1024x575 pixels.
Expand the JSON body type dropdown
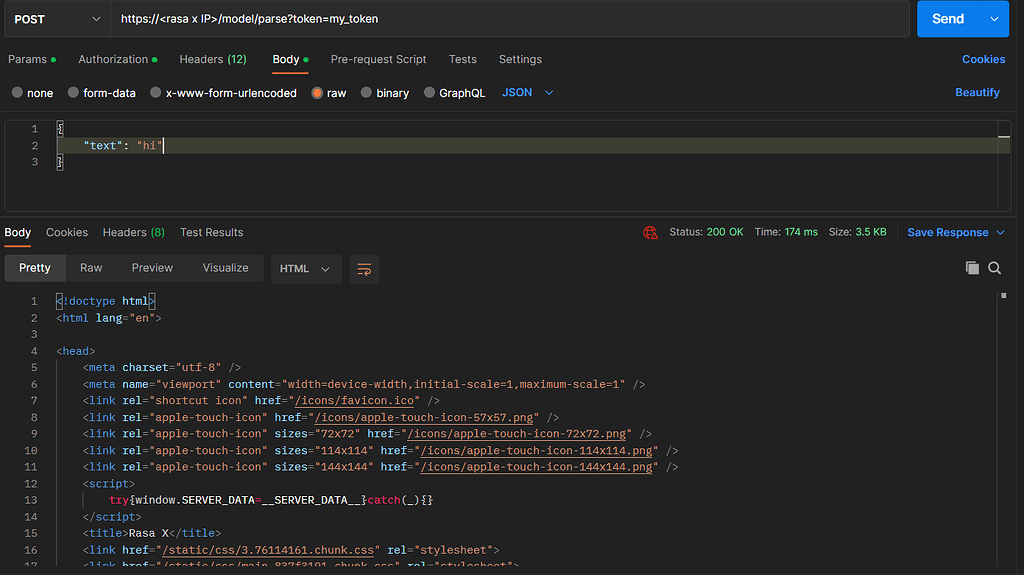[528, 93]
